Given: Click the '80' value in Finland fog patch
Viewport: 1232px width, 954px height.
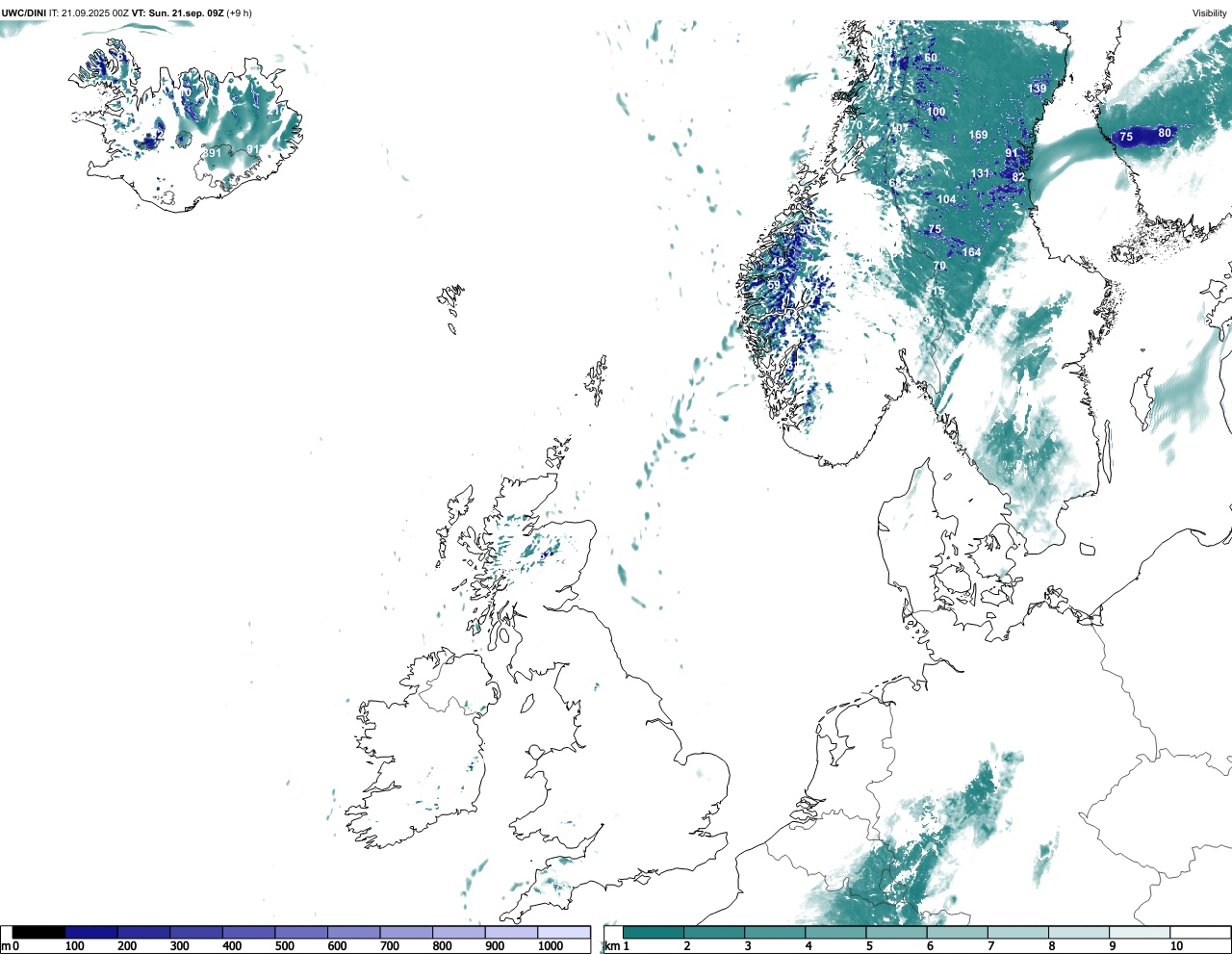Looking at the screenshot, I should click(1165, 133).
